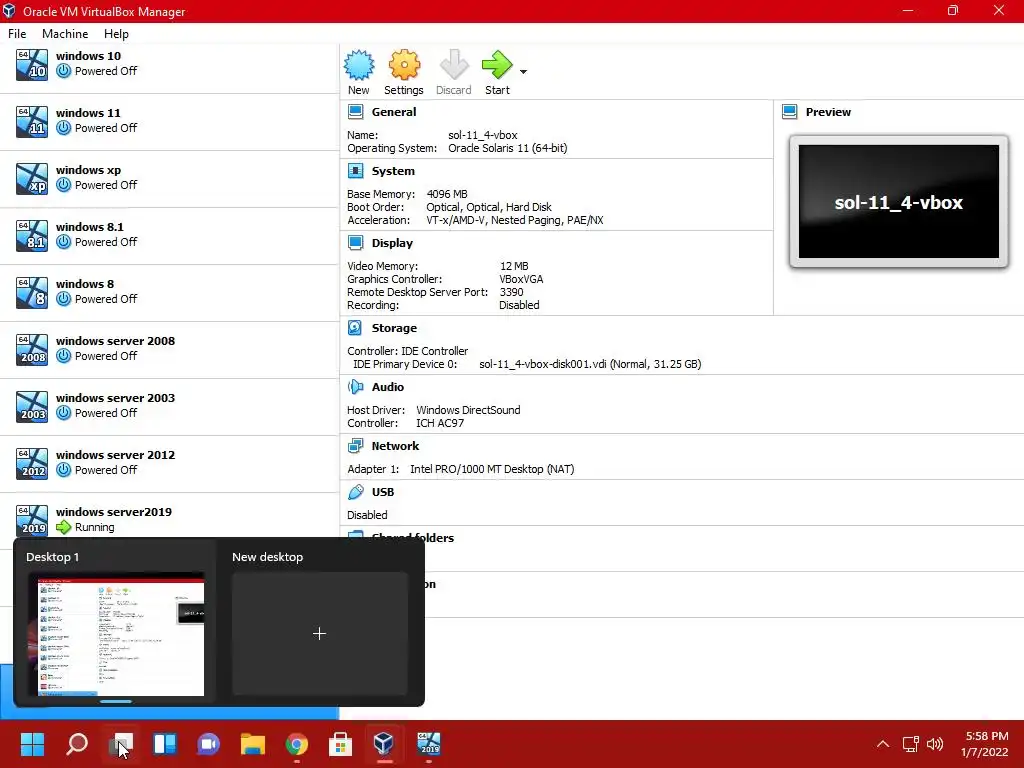The width and height of the screenshot is (1024, 768).
Task: Click the Remote Desktop Server Port 3390 value
Action: pyautogui.click(x=511, y=292)
